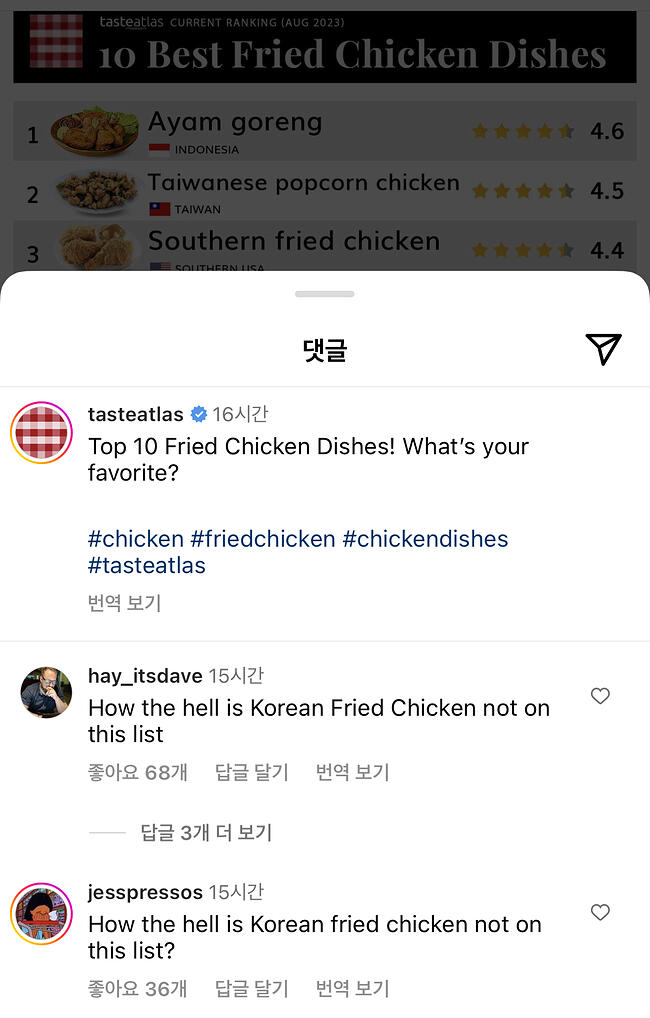Reply to jesspressos' comment
This screenshot has height=1018, width=650.
click(x=251, y=988)
